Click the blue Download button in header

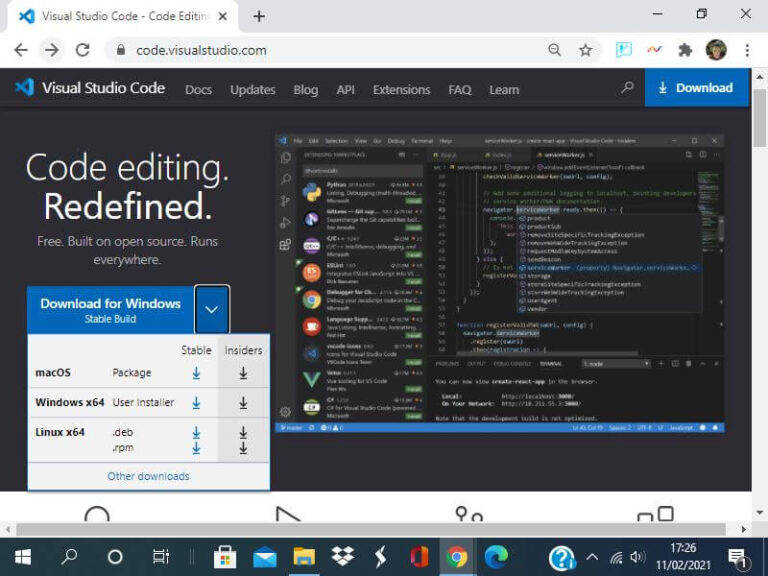pyautogui.click(x=696, y=88)
